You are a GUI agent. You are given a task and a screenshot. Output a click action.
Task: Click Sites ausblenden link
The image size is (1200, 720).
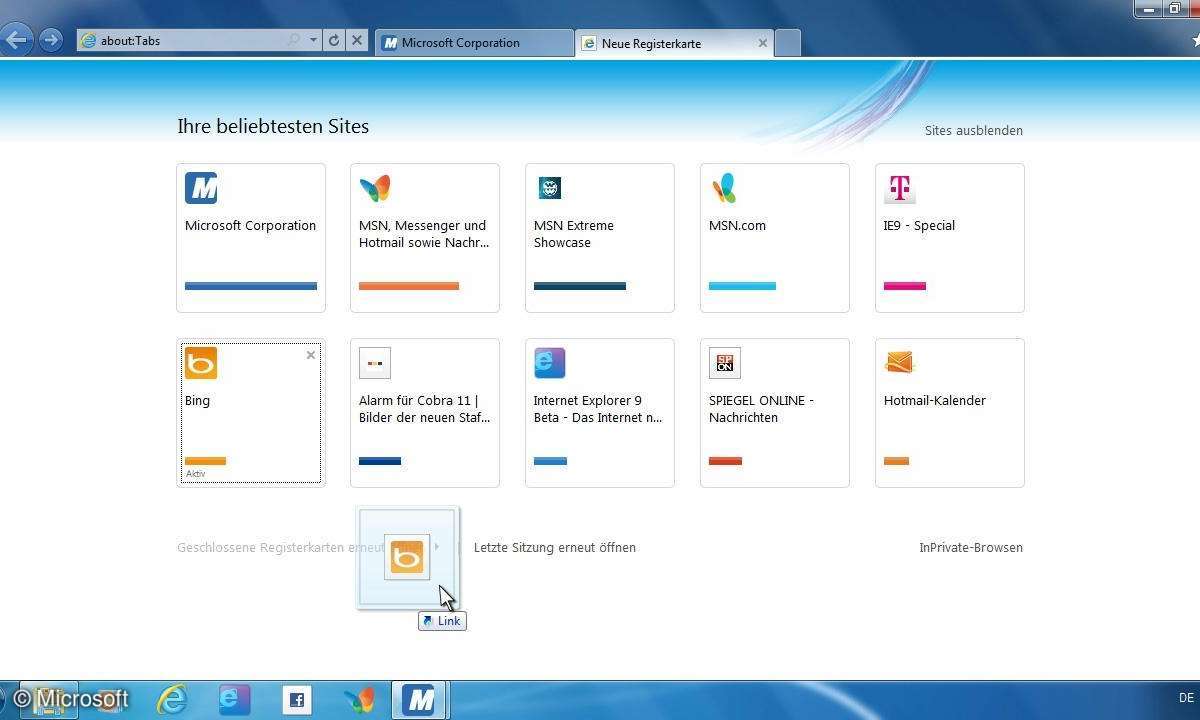click(x=973, y=130)
